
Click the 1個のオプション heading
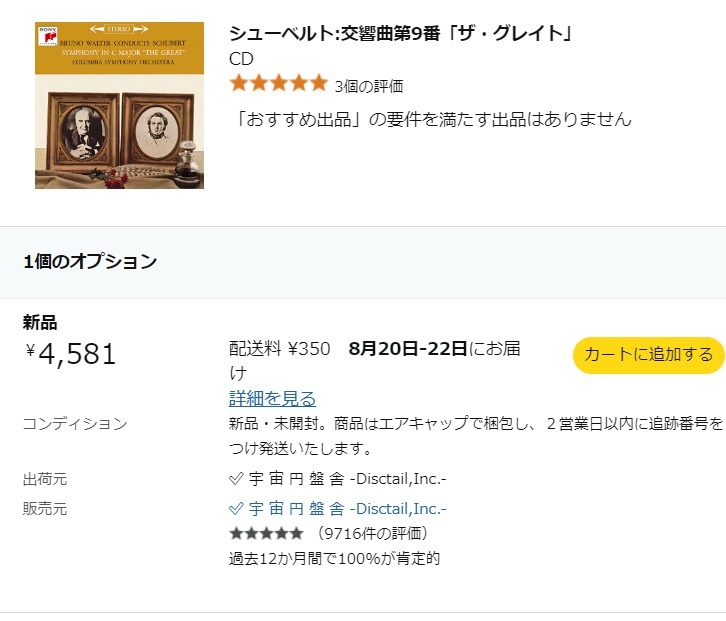coord(90,262)
